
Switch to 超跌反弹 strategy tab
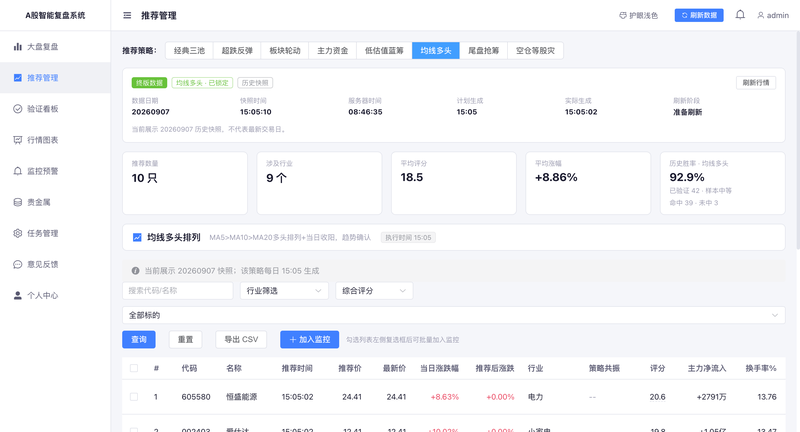point(237,50)
